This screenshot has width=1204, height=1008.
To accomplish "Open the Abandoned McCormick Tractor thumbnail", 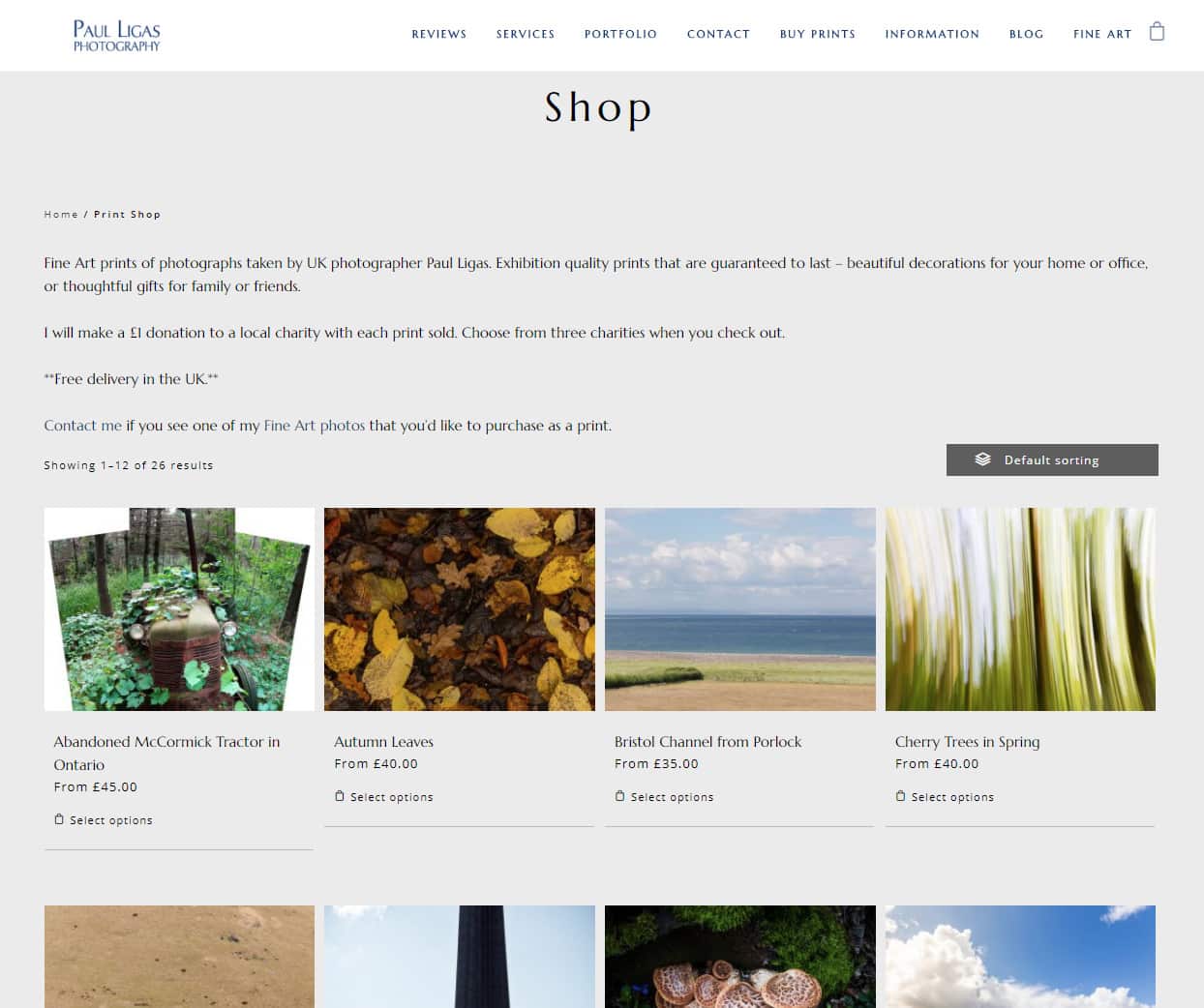I will point(179,609).
